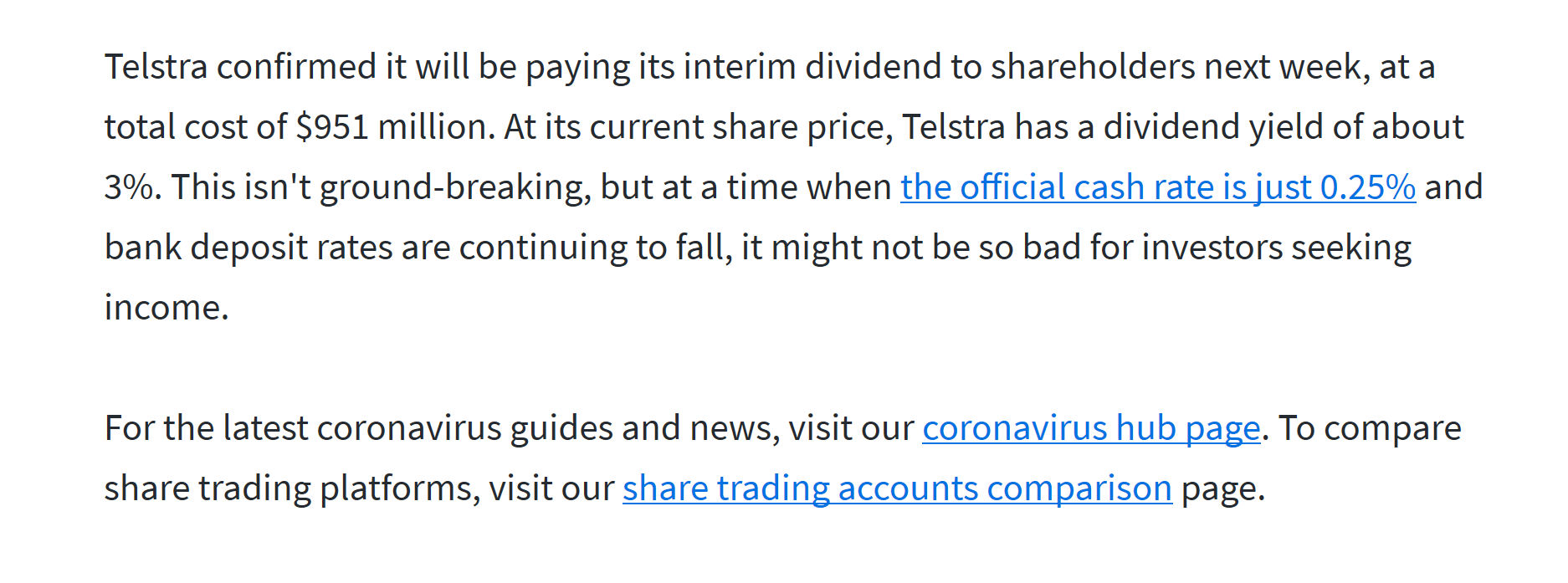Click the word "million." in second line

tap(437, 127)
